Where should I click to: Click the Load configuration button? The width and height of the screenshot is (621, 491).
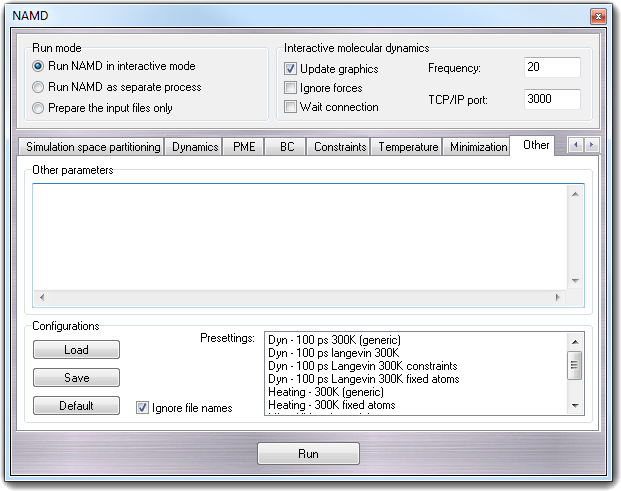point(76,350)
